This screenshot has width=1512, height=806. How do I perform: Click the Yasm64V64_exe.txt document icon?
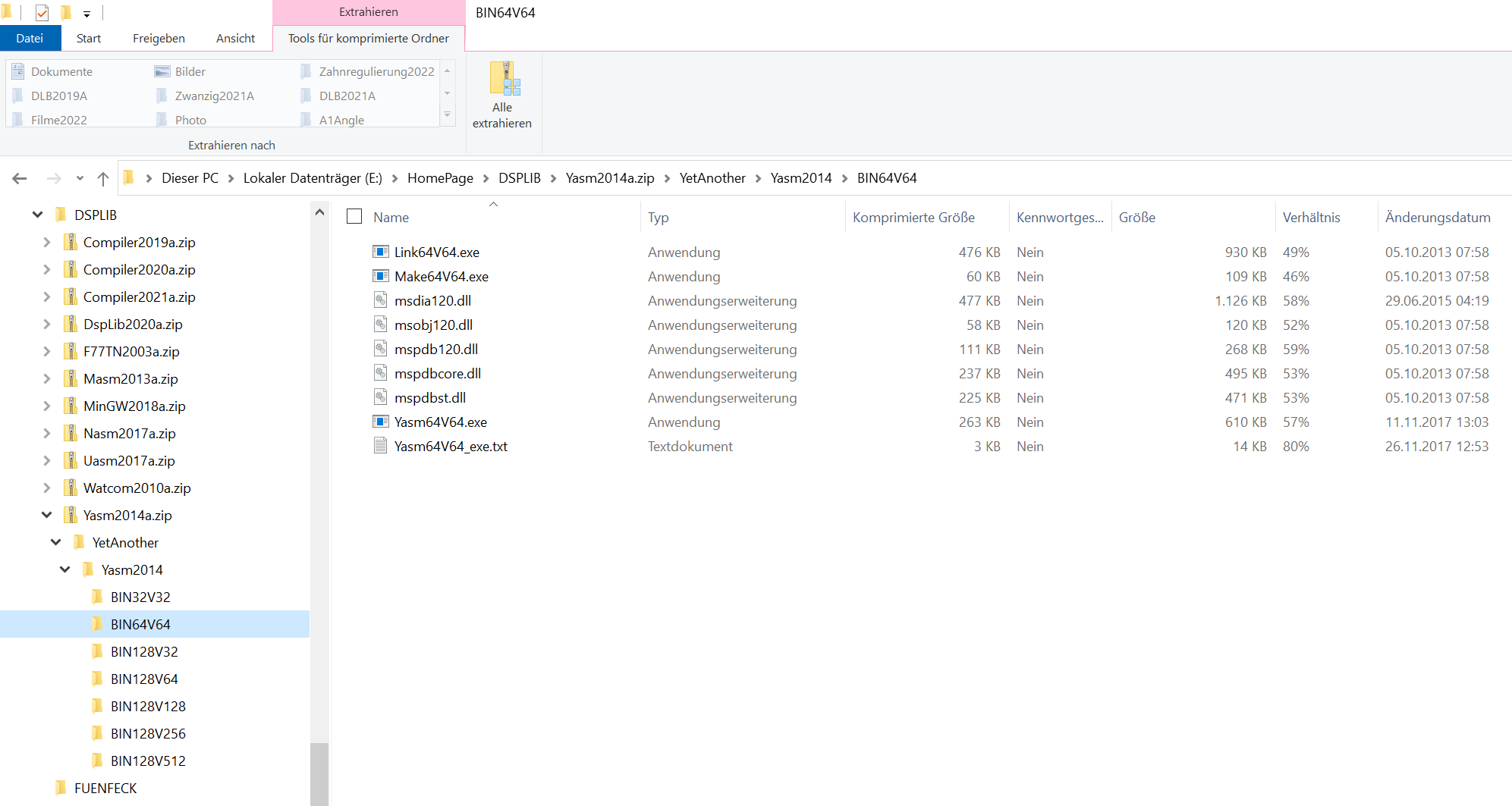(380, 446)
